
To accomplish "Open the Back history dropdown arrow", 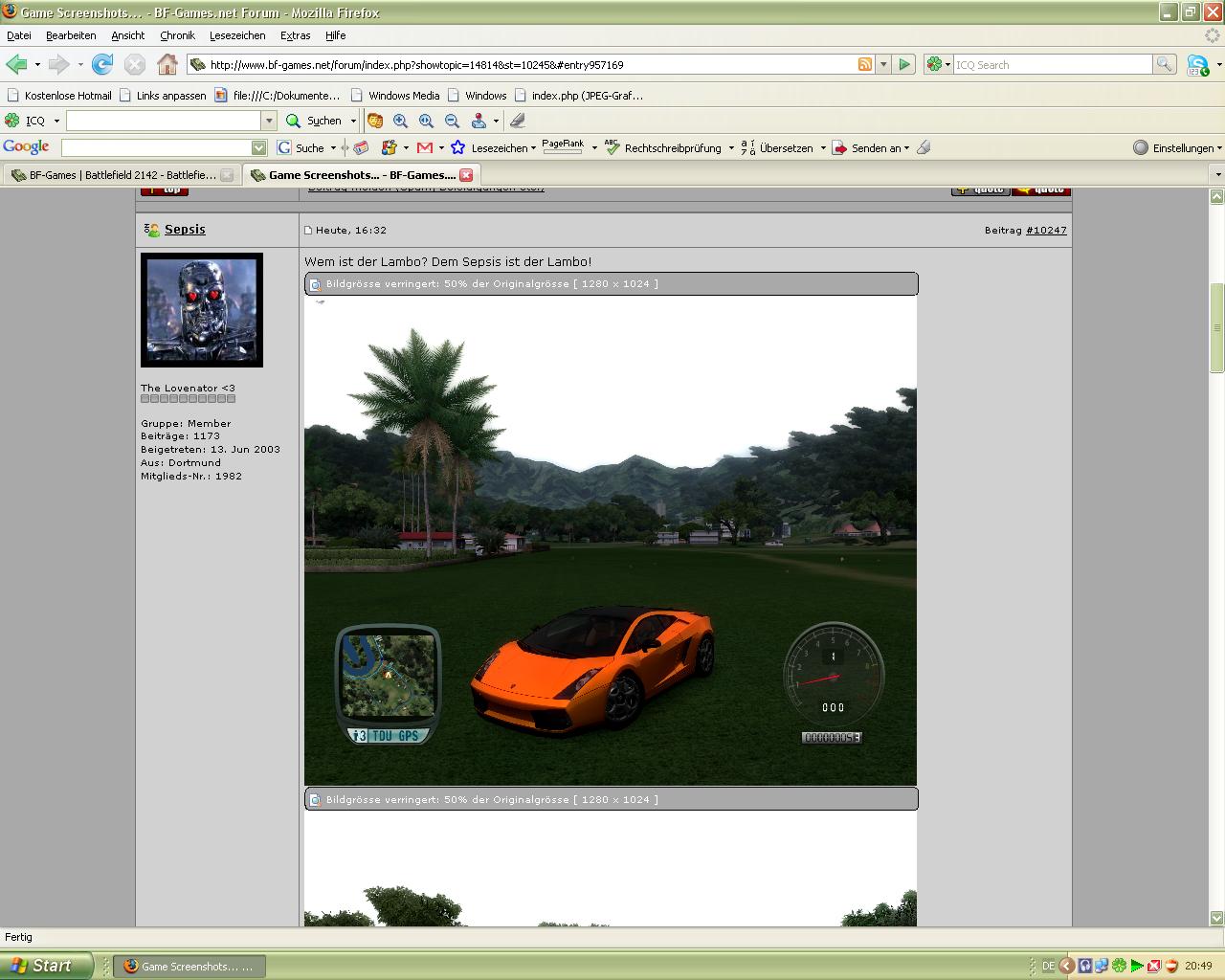I will 37,65.
